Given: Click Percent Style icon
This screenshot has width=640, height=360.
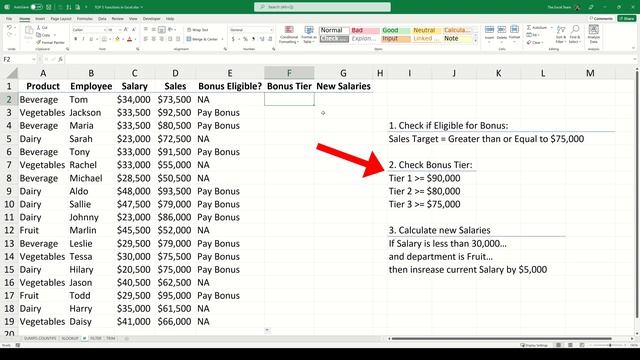Looking at the screenshot, I should [x=245, y=39].
